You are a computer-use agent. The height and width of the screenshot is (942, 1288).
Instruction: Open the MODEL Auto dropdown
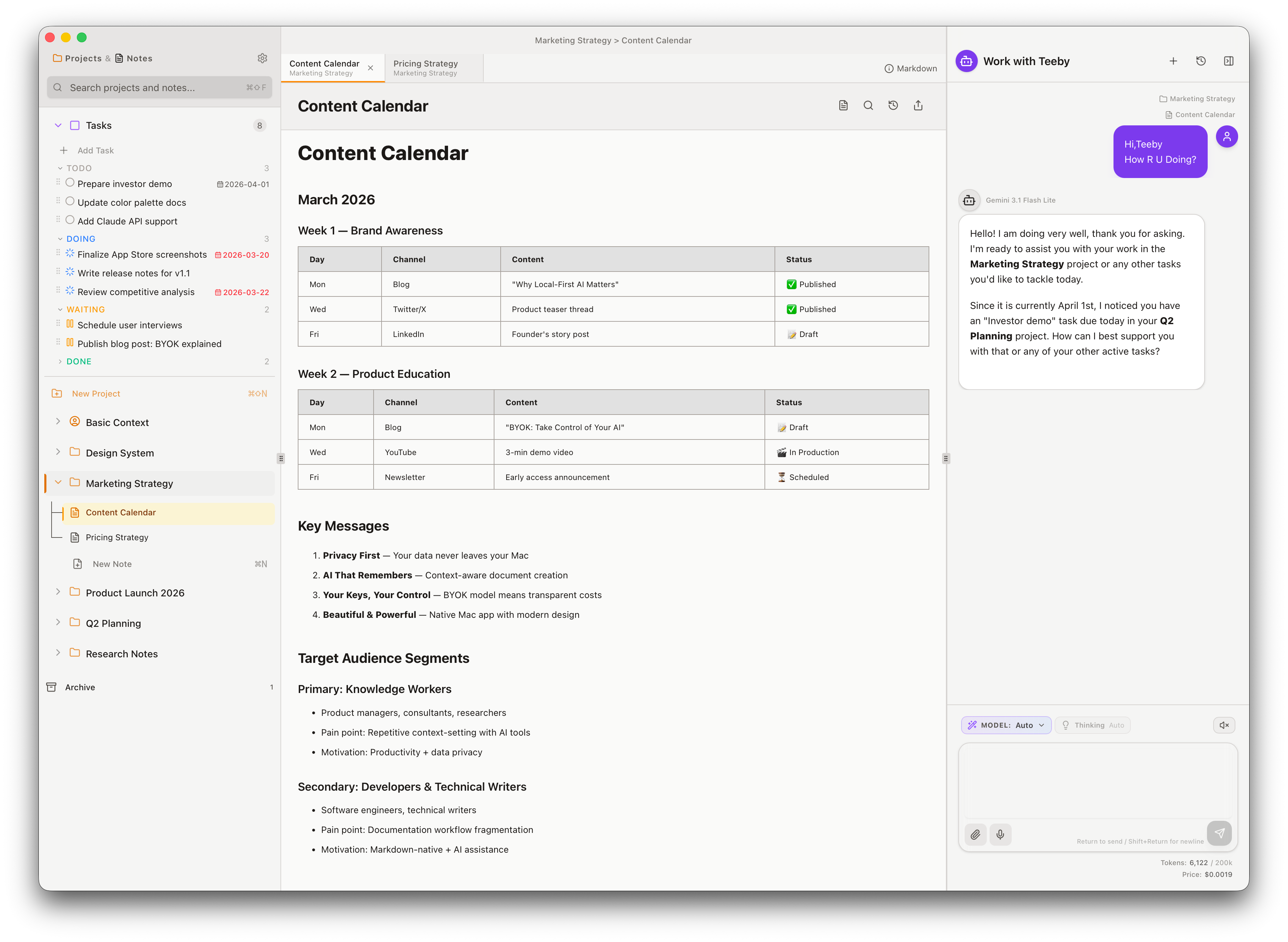1006,725
